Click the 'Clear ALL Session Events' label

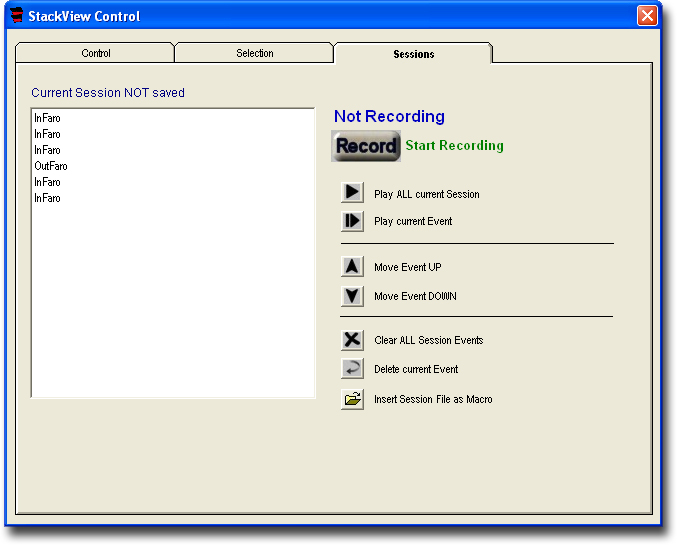(428, 340)
